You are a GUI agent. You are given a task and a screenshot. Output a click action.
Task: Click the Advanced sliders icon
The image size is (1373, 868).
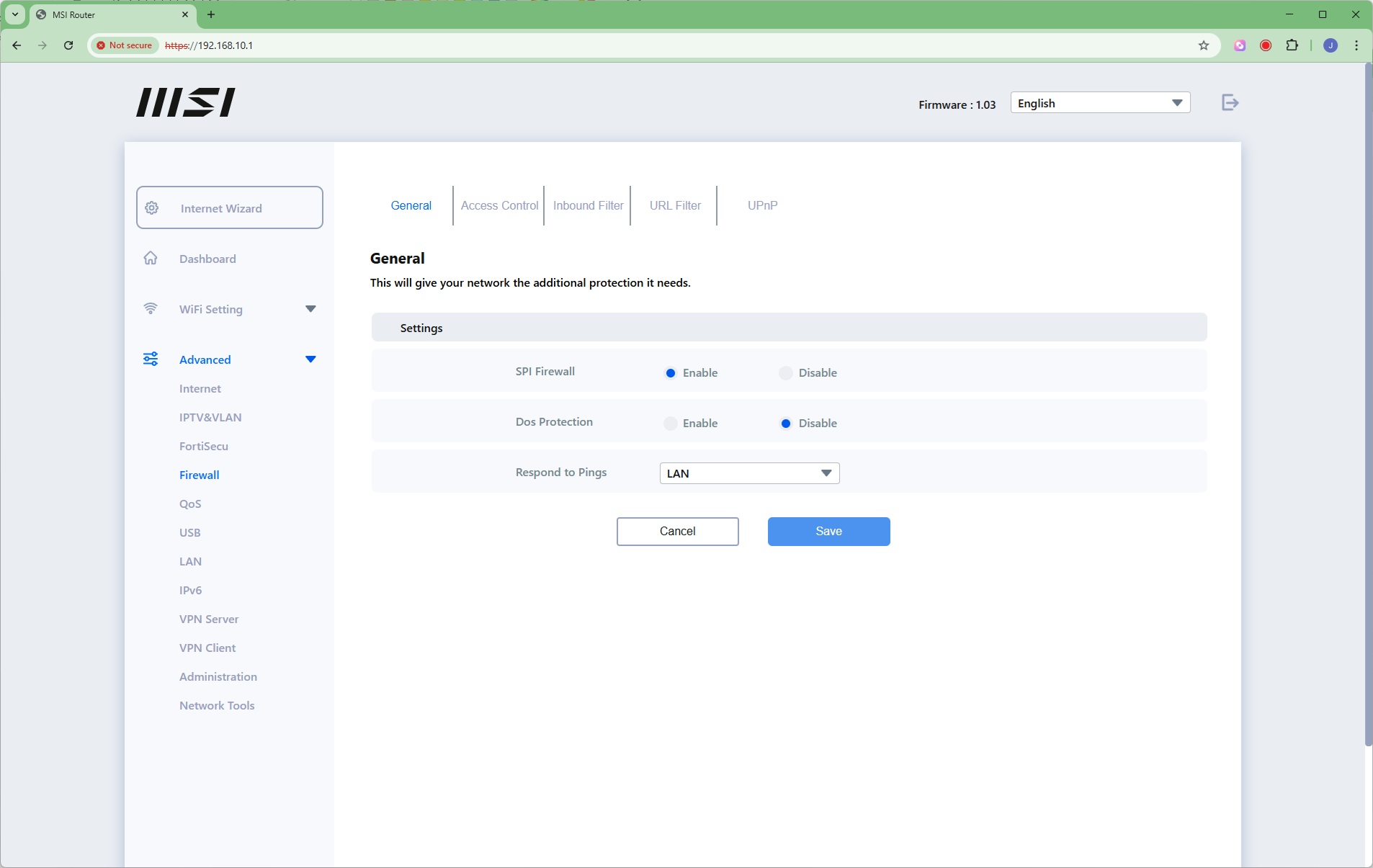point(151,359)
